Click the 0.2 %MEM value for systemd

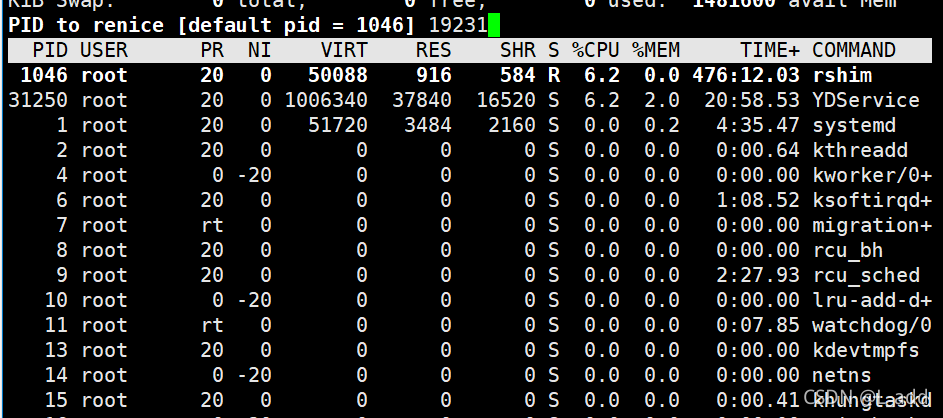[662, 125]
